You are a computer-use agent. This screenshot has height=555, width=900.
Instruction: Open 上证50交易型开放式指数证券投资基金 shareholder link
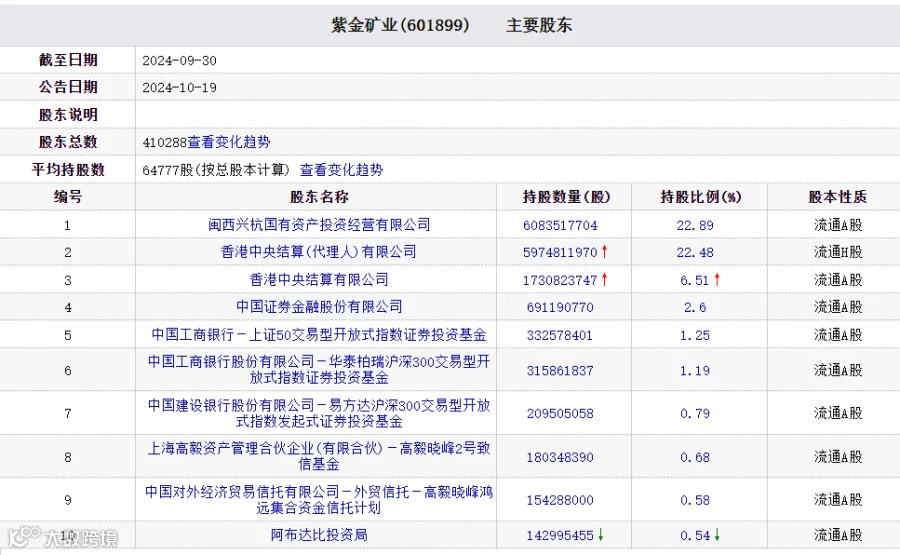click(319, 335)
